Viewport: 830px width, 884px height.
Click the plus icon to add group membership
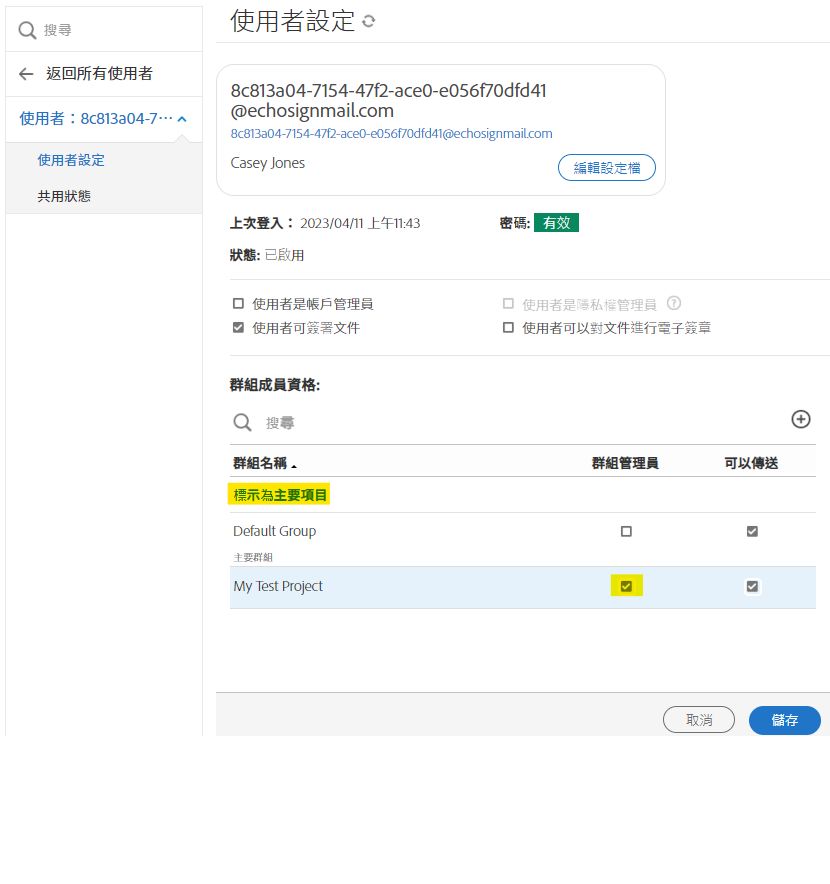tap(801, 419)
